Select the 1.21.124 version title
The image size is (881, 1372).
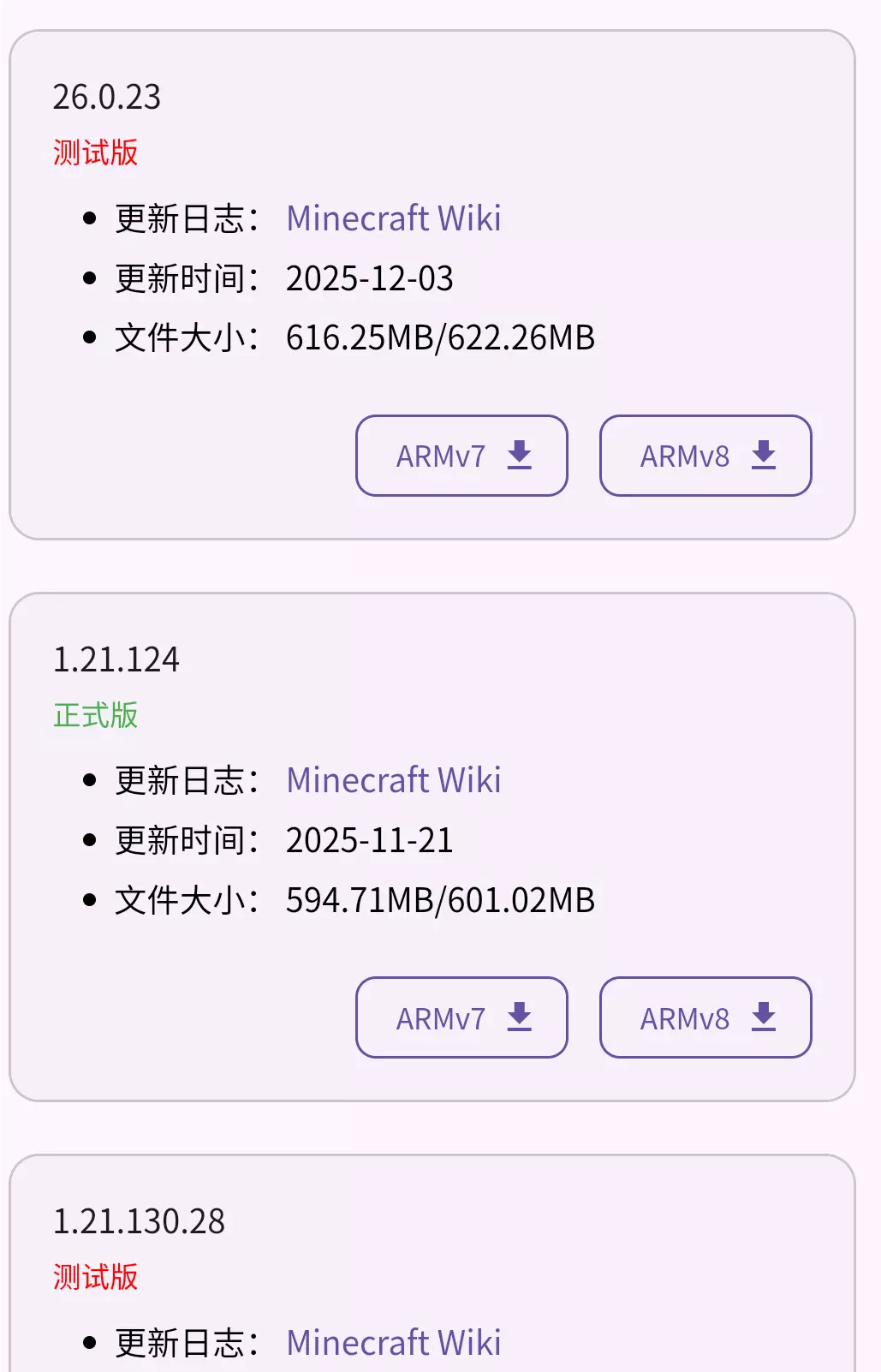pos(116,659)
